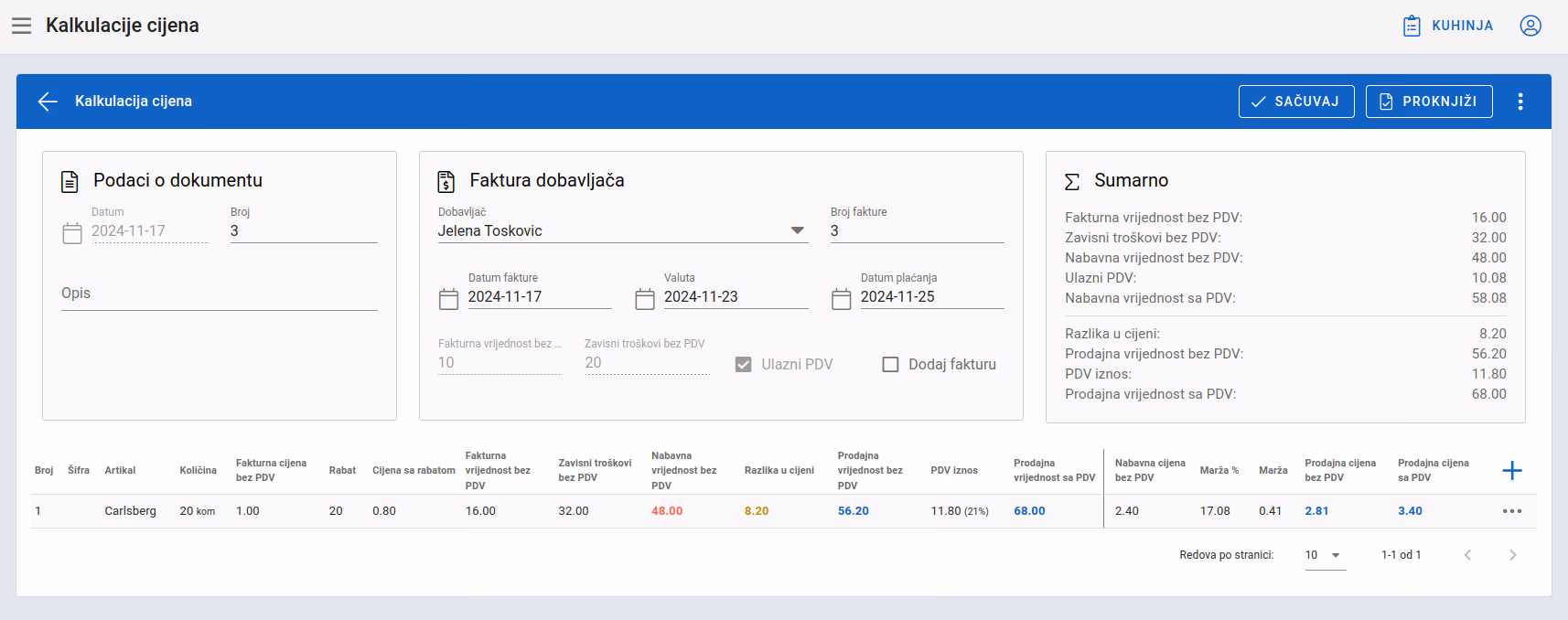Open Datum plaćanja calendar icon
1568x620 pixels.
tap(842, 299)
